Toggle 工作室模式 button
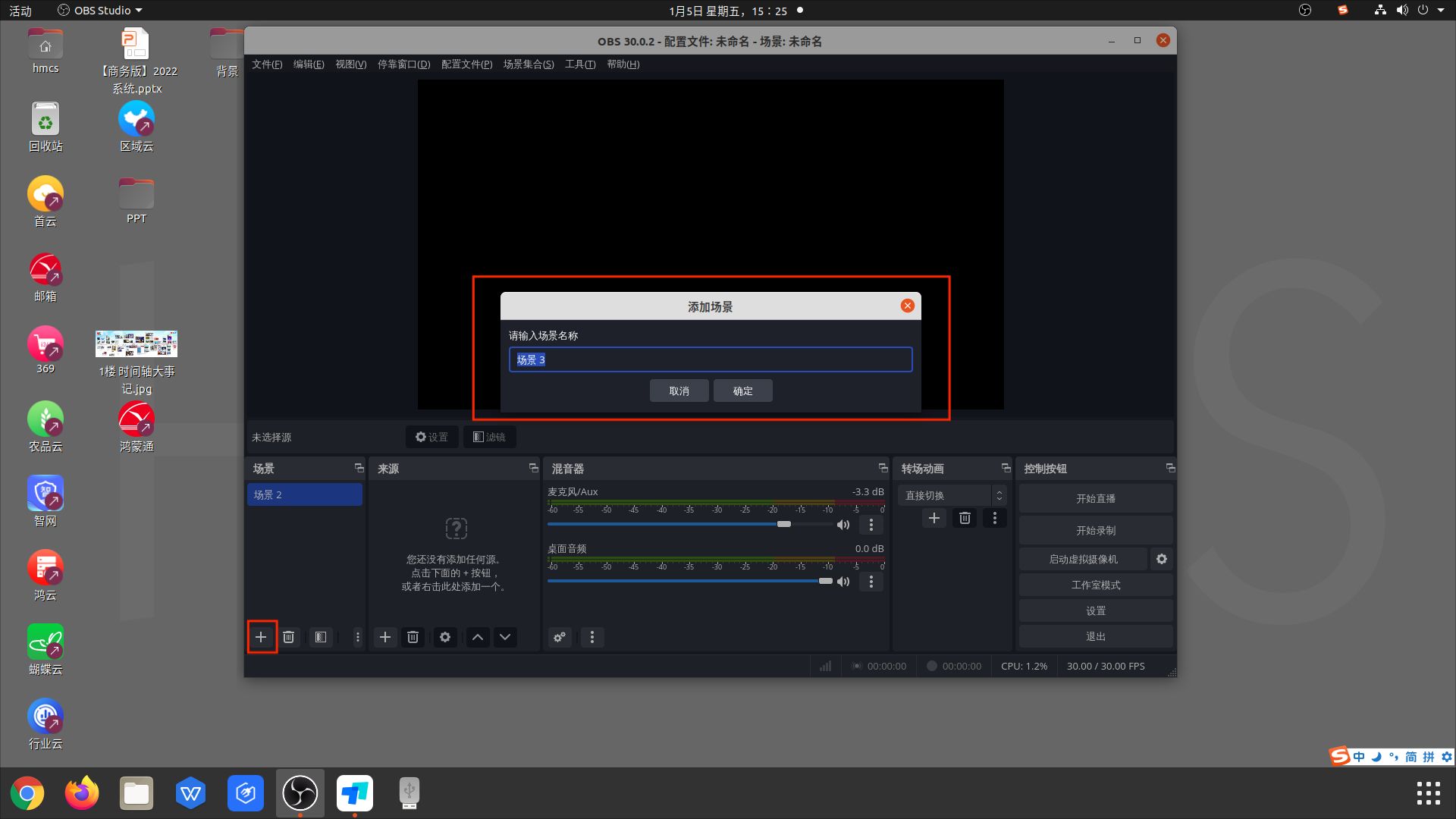Viewport: 1456px width, 819px height. point(1095,585)
